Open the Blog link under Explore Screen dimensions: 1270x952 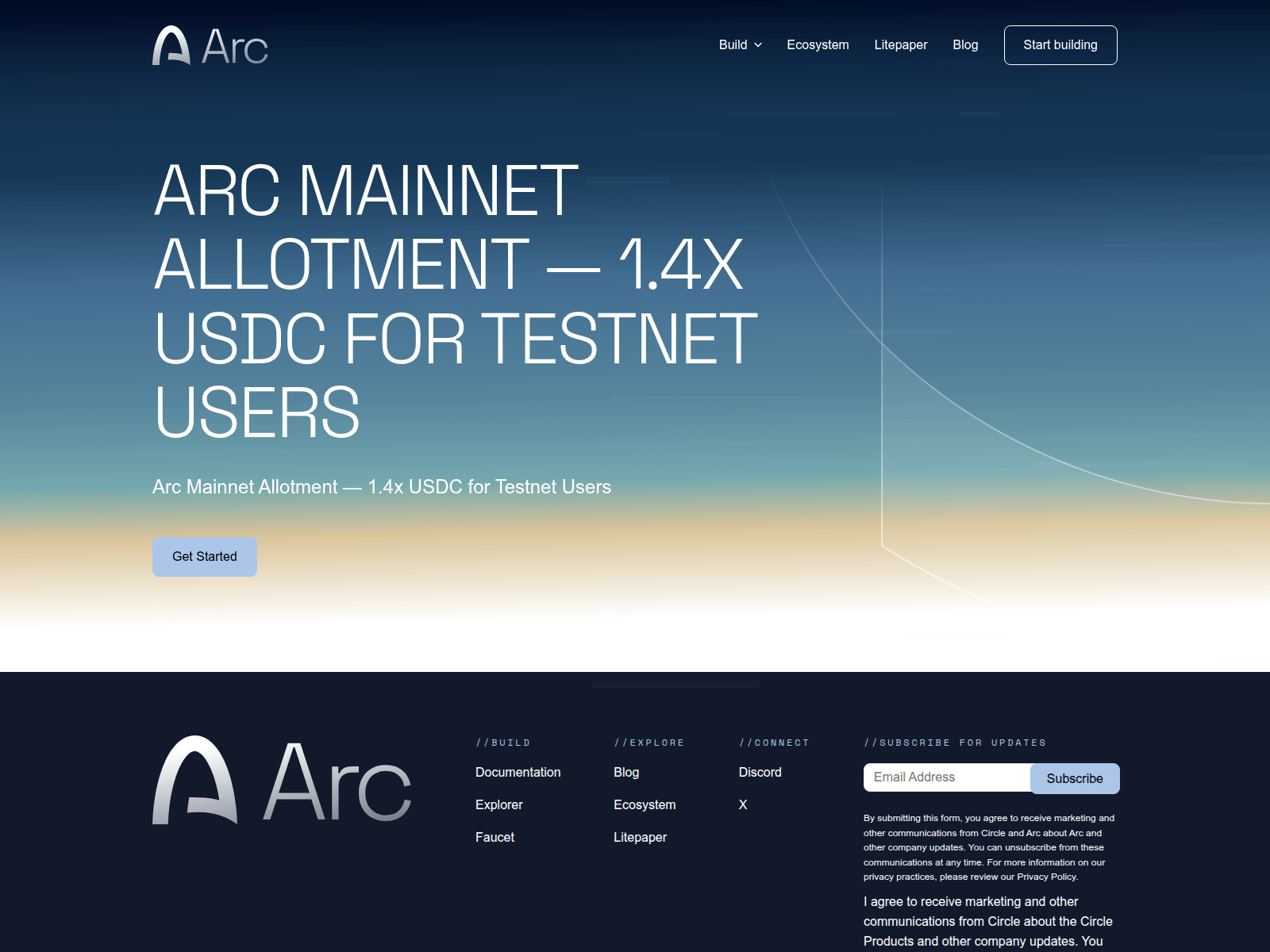click(x=626, y=773)
